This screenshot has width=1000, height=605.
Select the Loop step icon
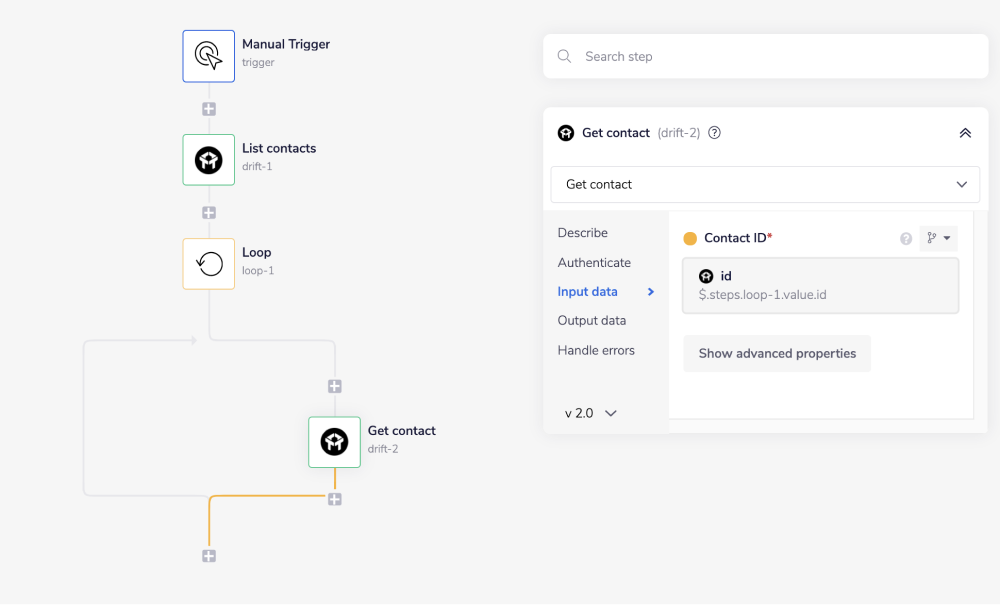[x=208, y=264]
